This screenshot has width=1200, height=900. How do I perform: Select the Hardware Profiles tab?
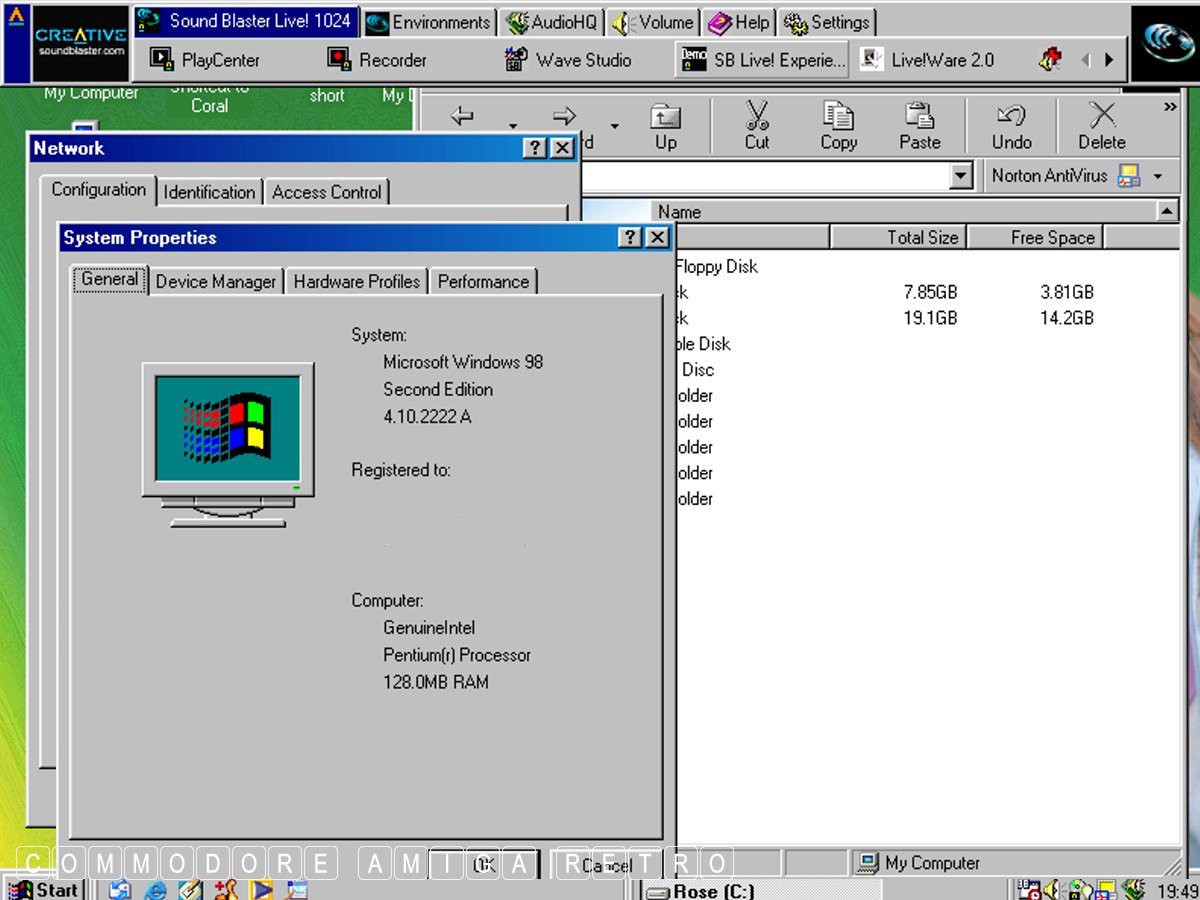356,282
